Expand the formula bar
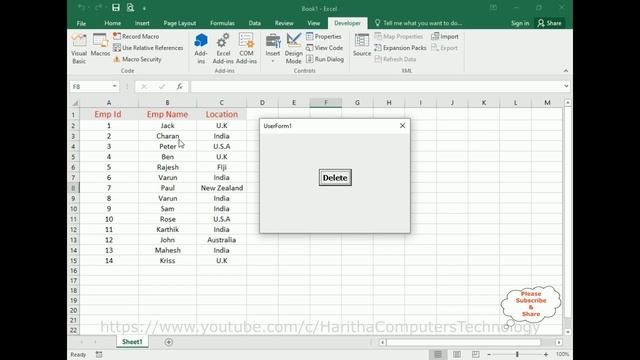Image resolution: width=640 pixels, height=360 pixels. [x=566, y=86]
